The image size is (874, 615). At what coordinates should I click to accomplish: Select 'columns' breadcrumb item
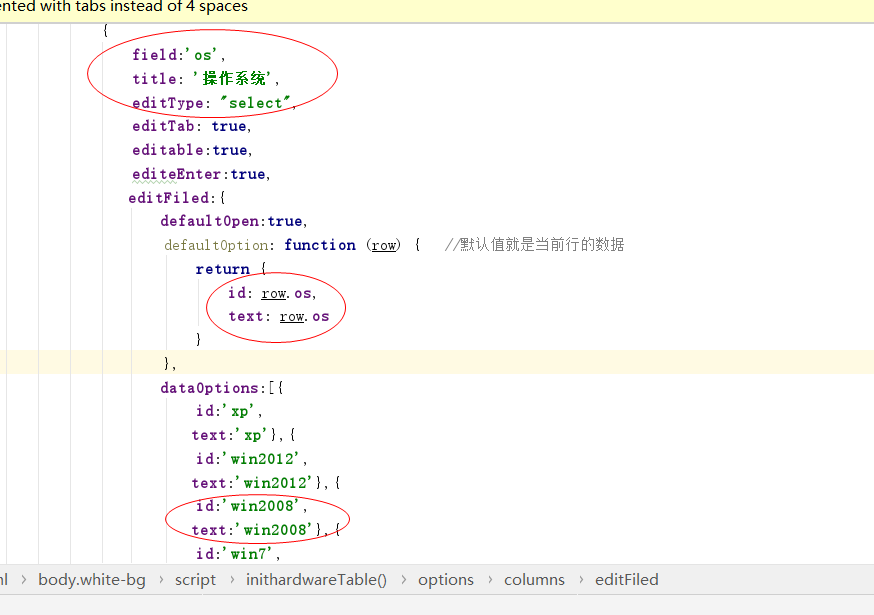point(534,580)
